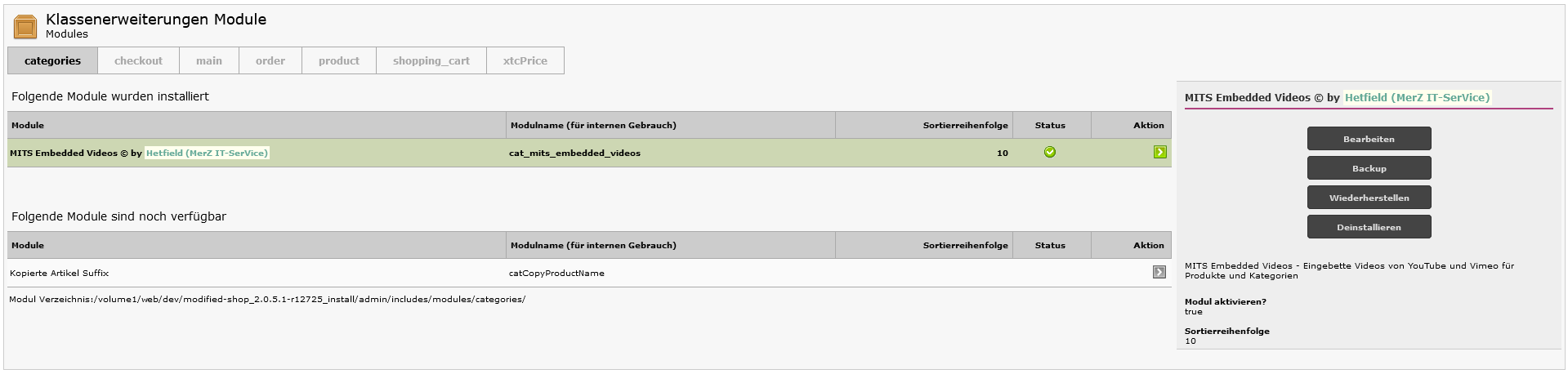The image size is (1568, 374).
Task: Click the gray arrow icon for Kopierte Artikel Suffix
Action: pyautogui.click(x=1159, y=272)
